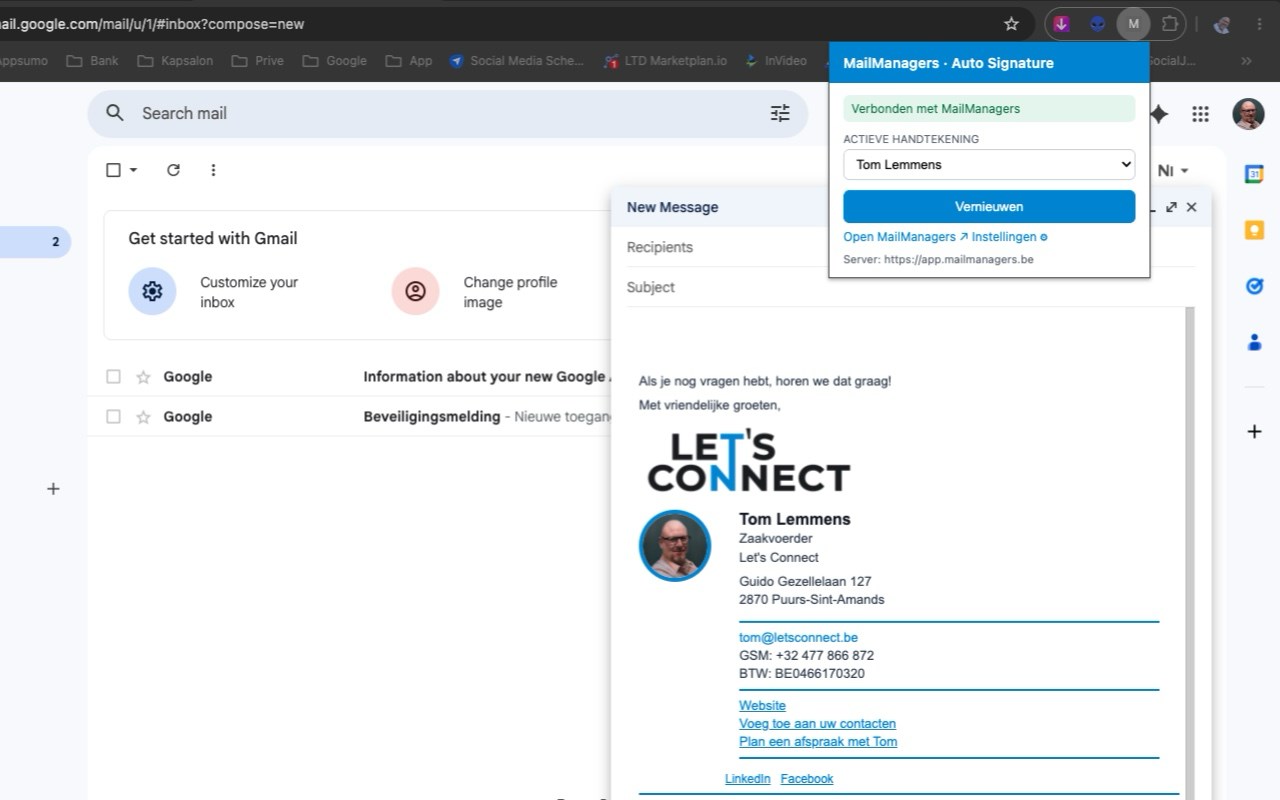Expand New Message to full screen
Image resolution: width=1280 pixels, height=800 pixels.
tap(1171, 207)
